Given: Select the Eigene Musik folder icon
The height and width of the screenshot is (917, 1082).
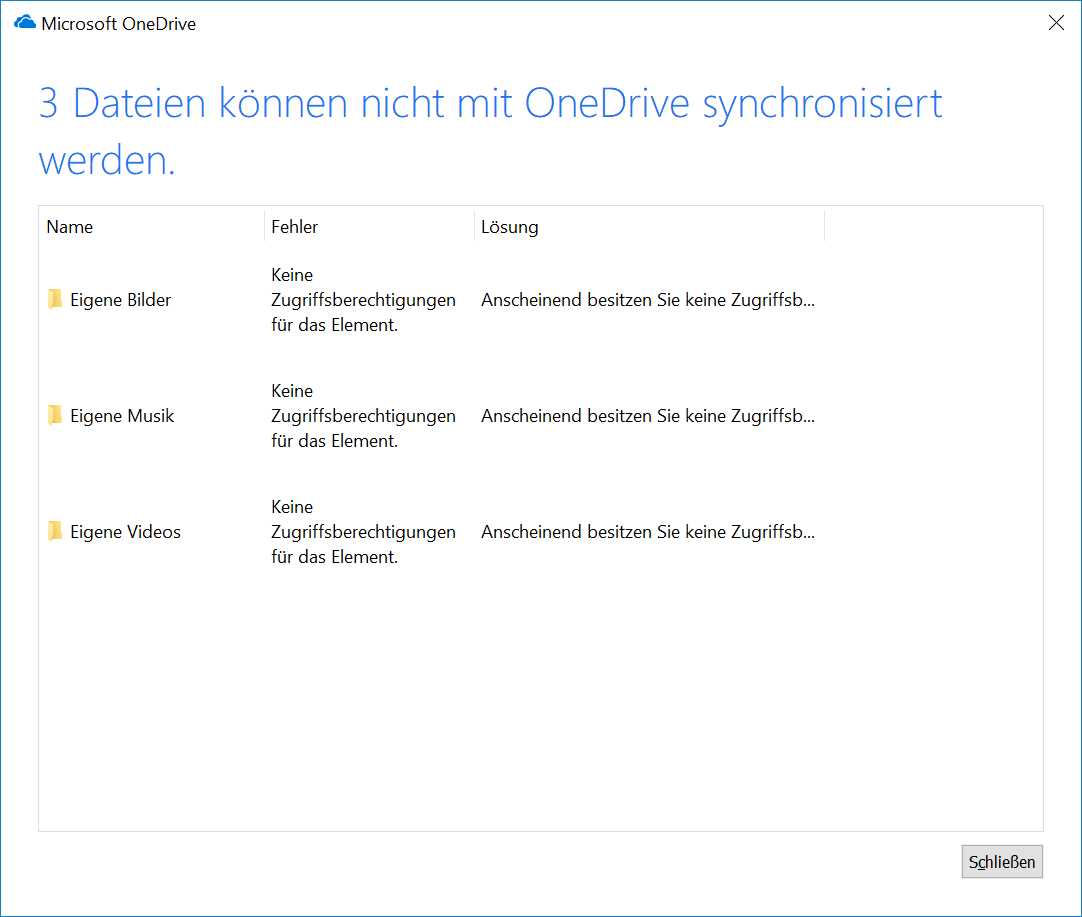Looking at the screenshot, I should 55,415.
